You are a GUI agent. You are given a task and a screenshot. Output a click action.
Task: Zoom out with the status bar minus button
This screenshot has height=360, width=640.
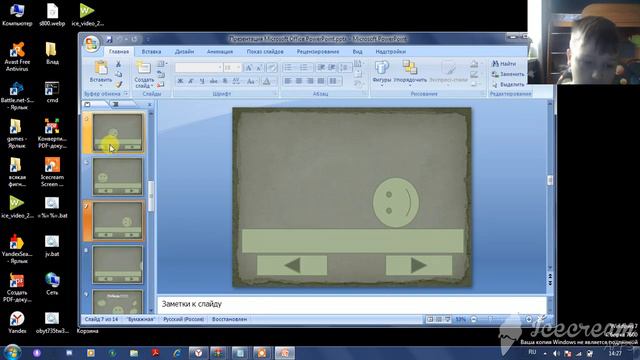pyautogui.click(x=474, y=319)
